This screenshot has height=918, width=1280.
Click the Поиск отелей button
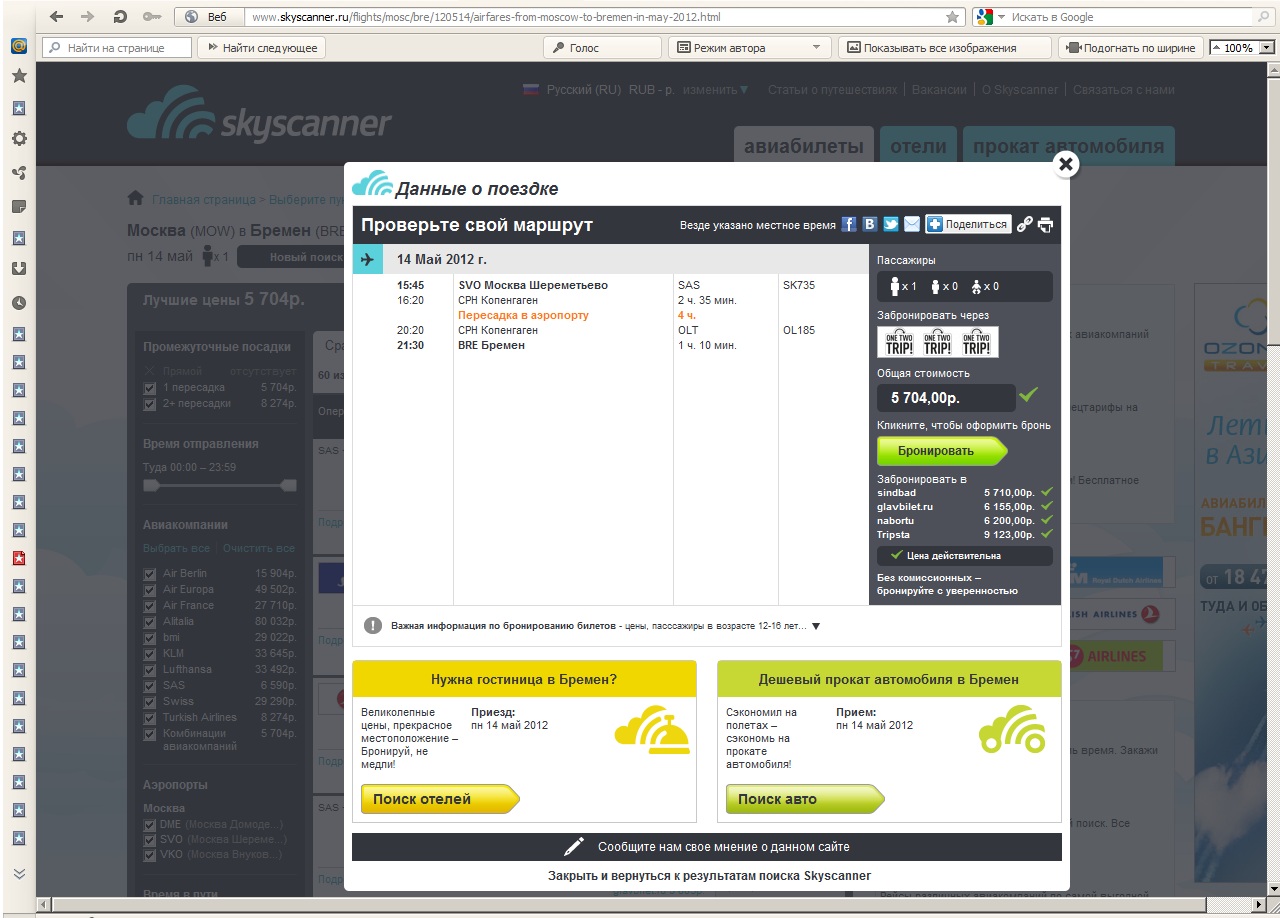tap(438, 799)
